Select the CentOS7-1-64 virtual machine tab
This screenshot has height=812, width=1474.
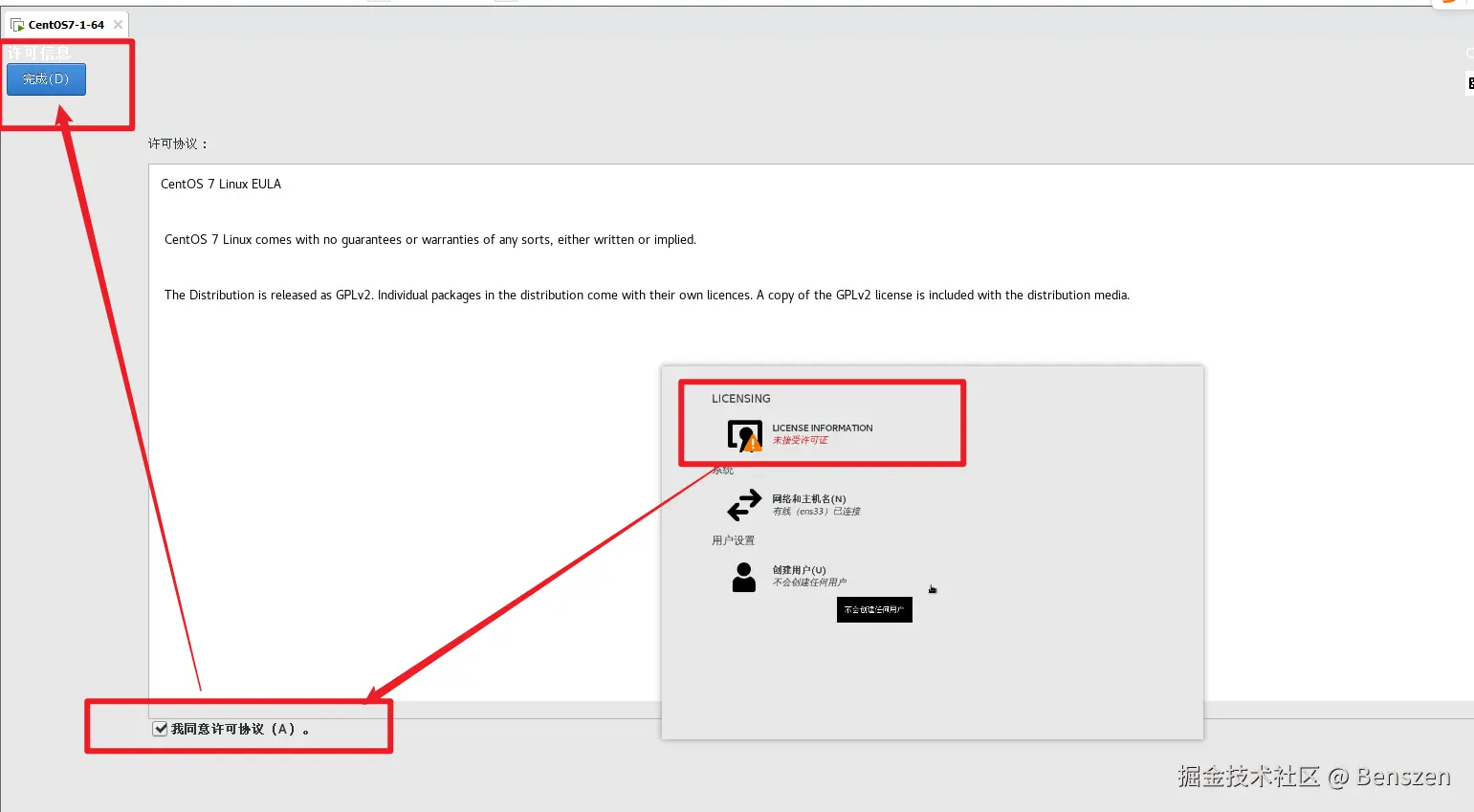(66, 25)
